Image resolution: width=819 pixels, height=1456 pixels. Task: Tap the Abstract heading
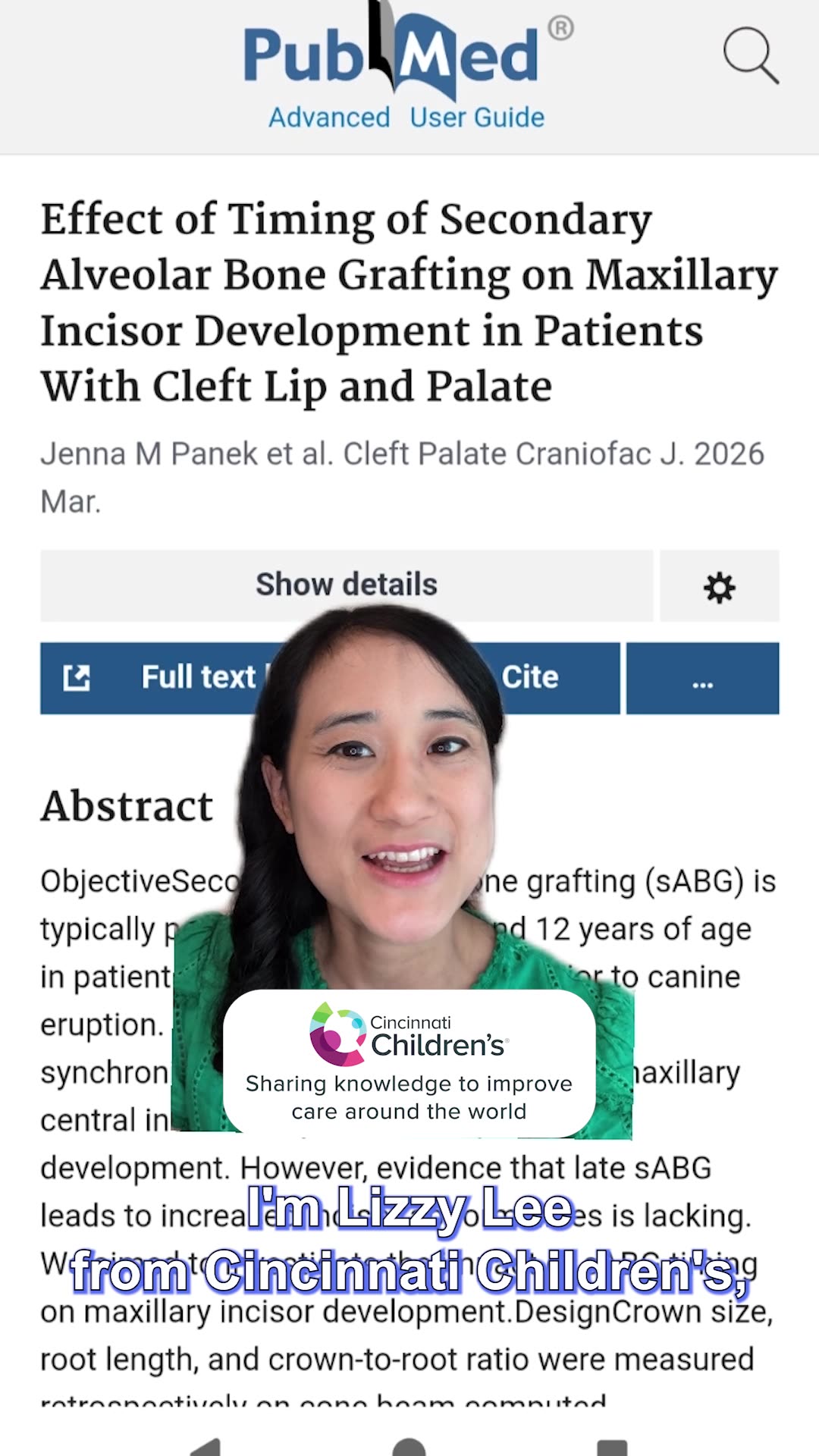pos(127,805)
